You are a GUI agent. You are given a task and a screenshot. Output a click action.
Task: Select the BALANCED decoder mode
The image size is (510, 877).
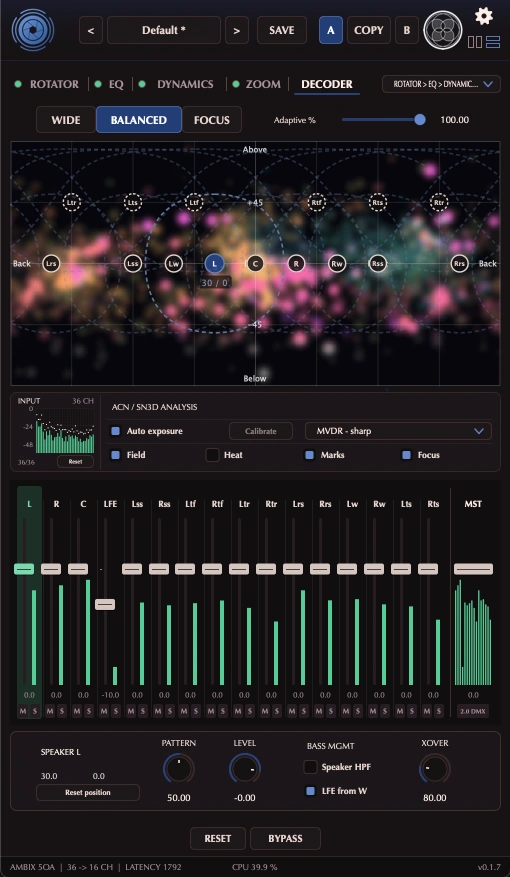point(139,120)
